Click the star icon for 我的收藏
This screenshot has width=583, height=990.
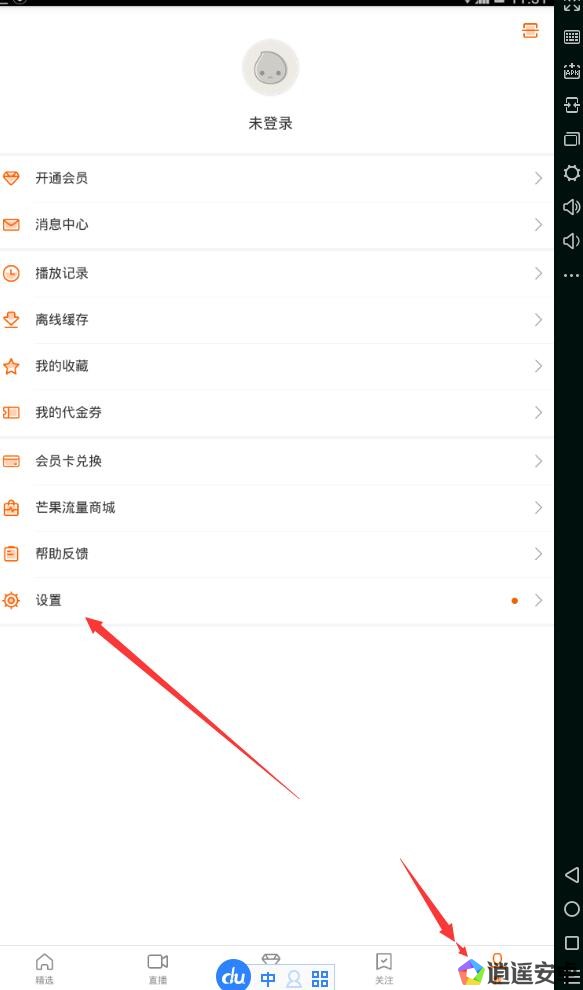(x=11, y=366)
